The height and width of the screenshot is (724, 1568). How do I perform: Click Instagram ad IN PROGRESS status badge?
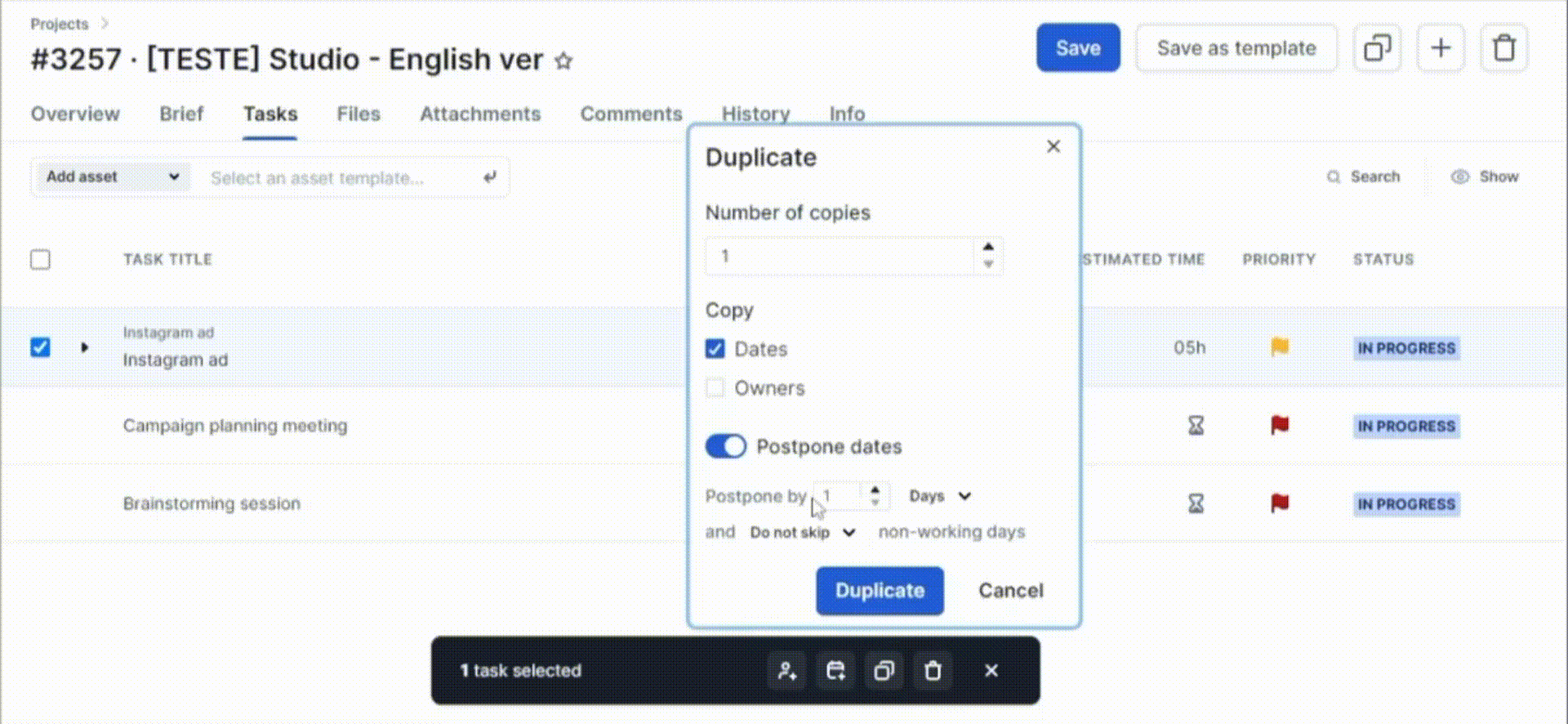tap(1406, 348)
